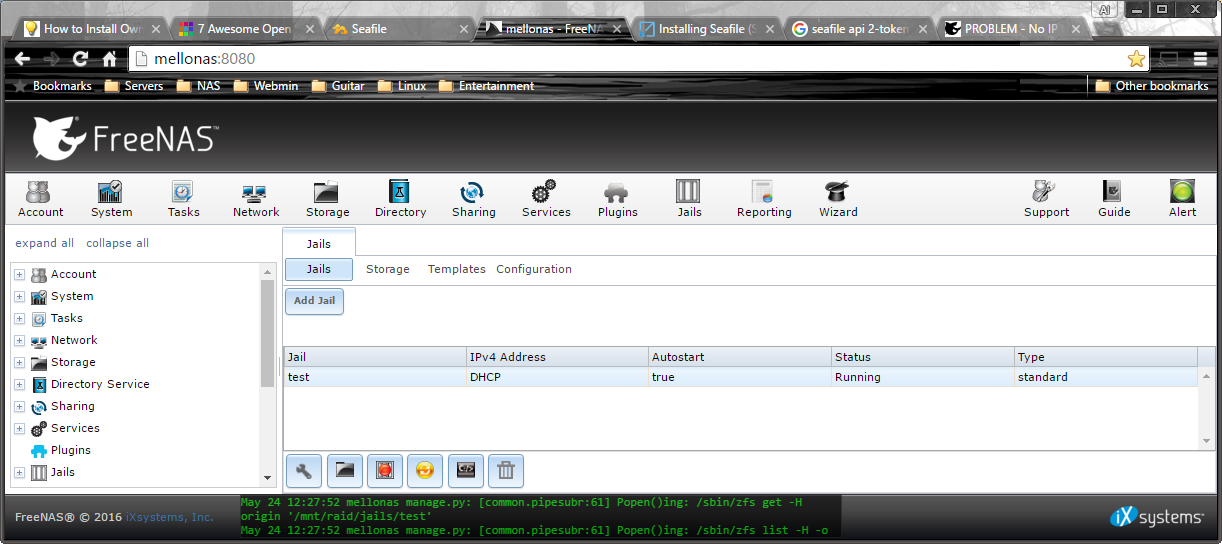Sort by the IPv4 Address column header

click(557, 357)
